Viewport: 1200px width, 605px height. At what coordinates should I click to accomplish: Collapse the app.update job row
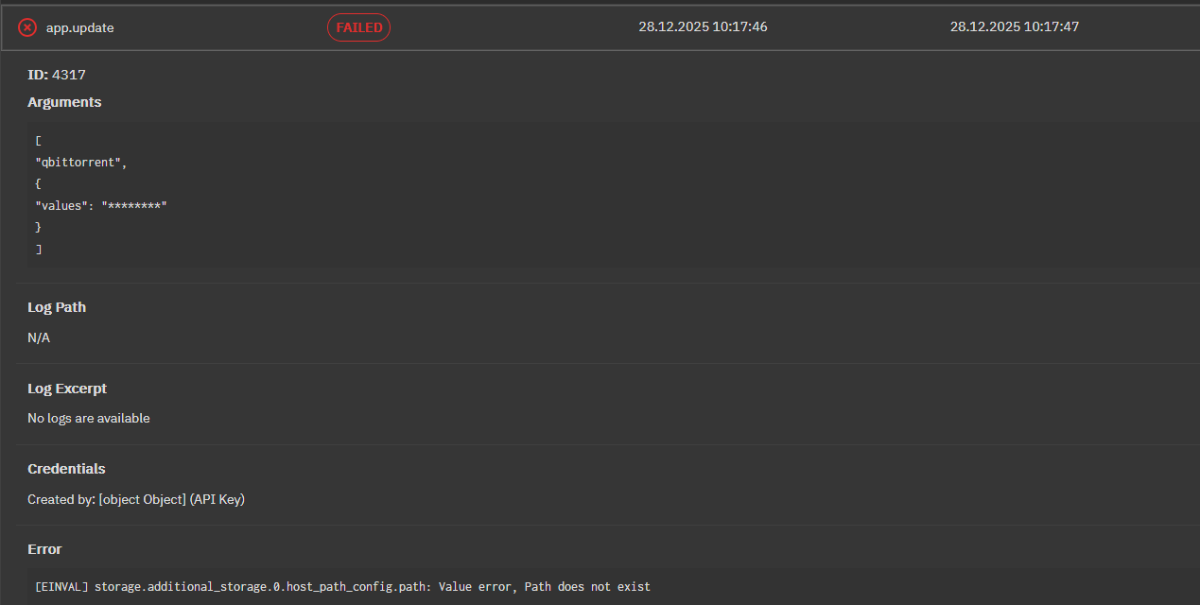click(80, 28)
